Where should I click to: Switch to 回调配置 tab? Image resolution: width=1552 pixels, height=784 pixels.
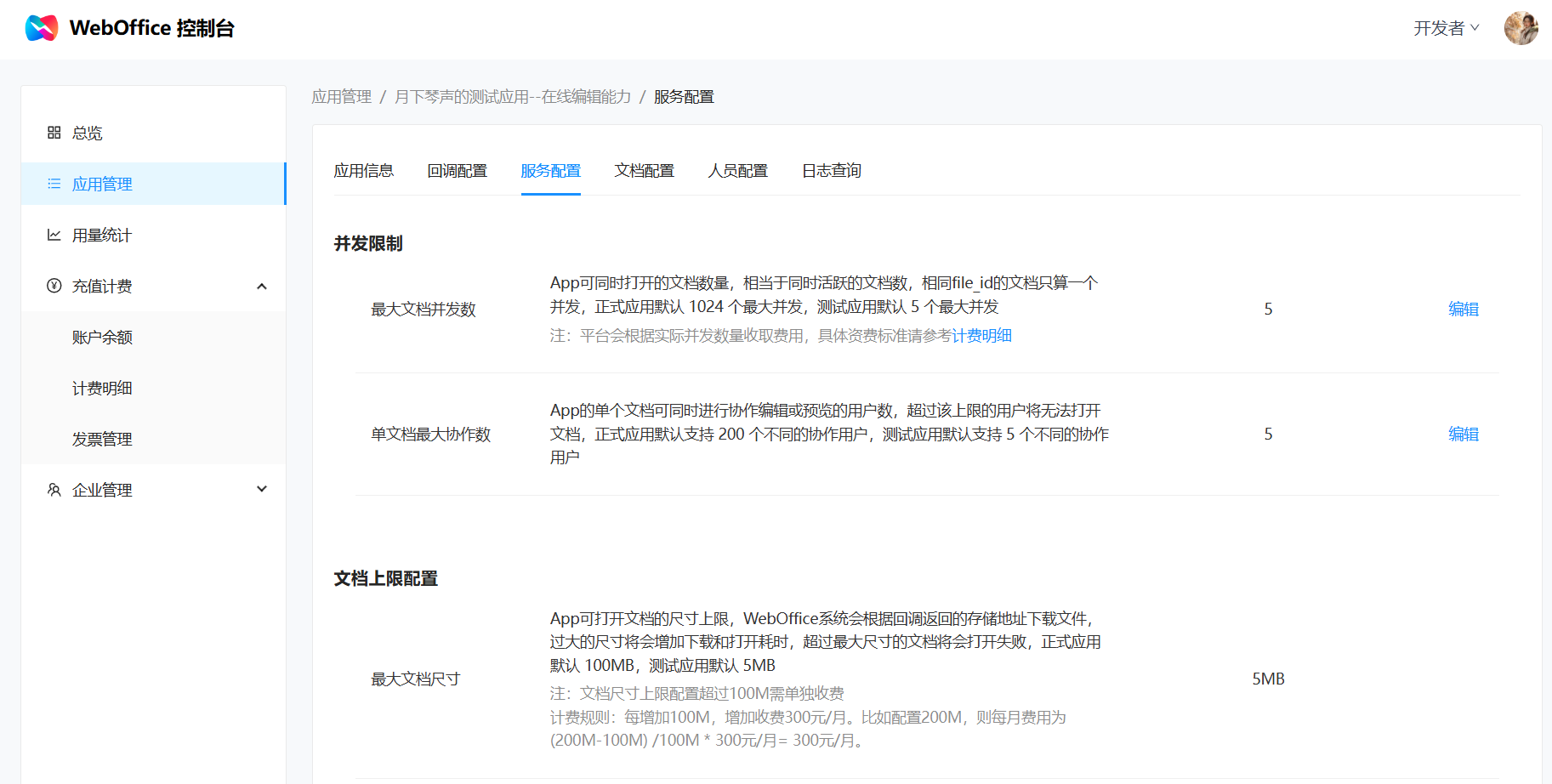tap(458, 171)
